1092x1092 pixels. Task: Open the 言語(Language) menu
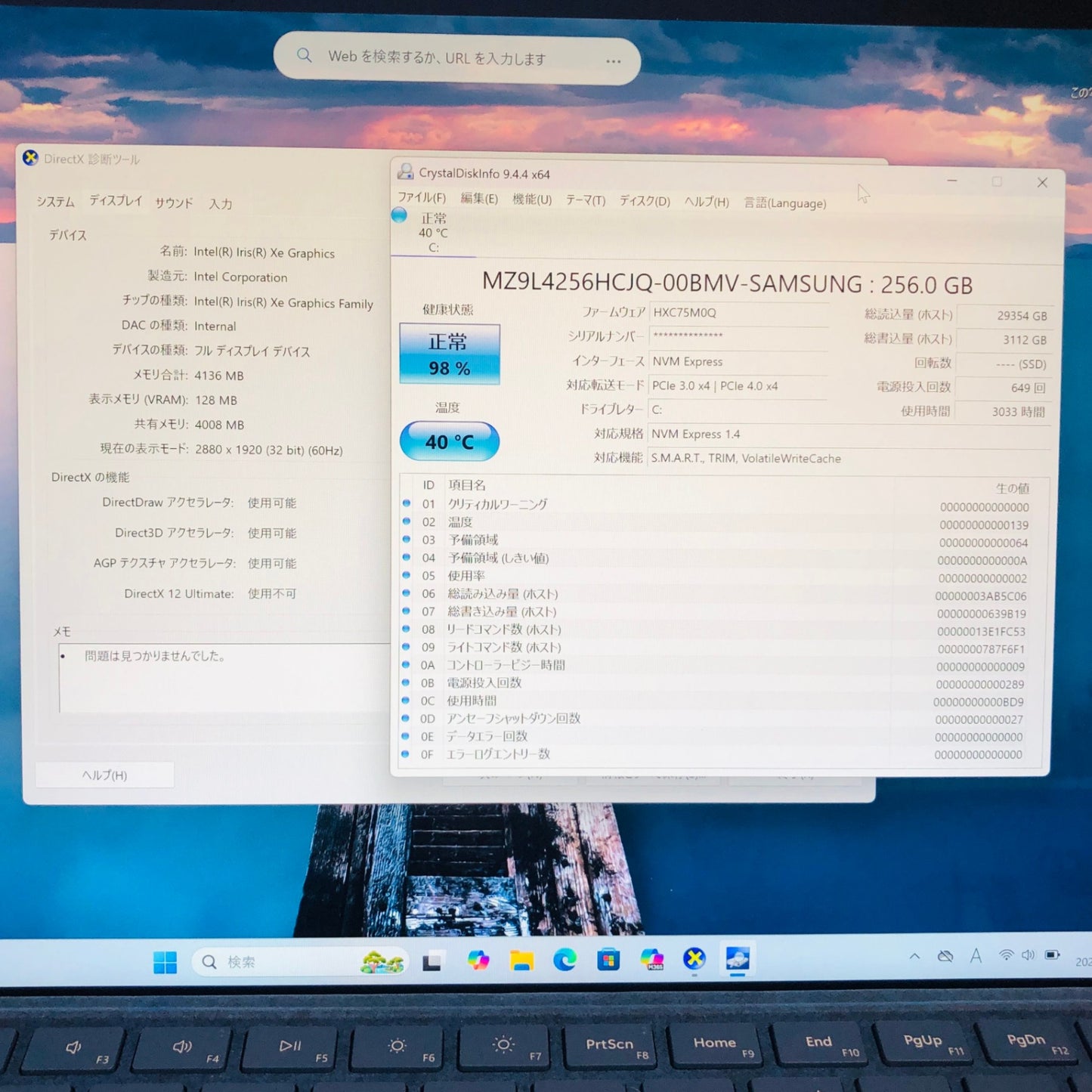pyautogui.click(x=784, y=203)
